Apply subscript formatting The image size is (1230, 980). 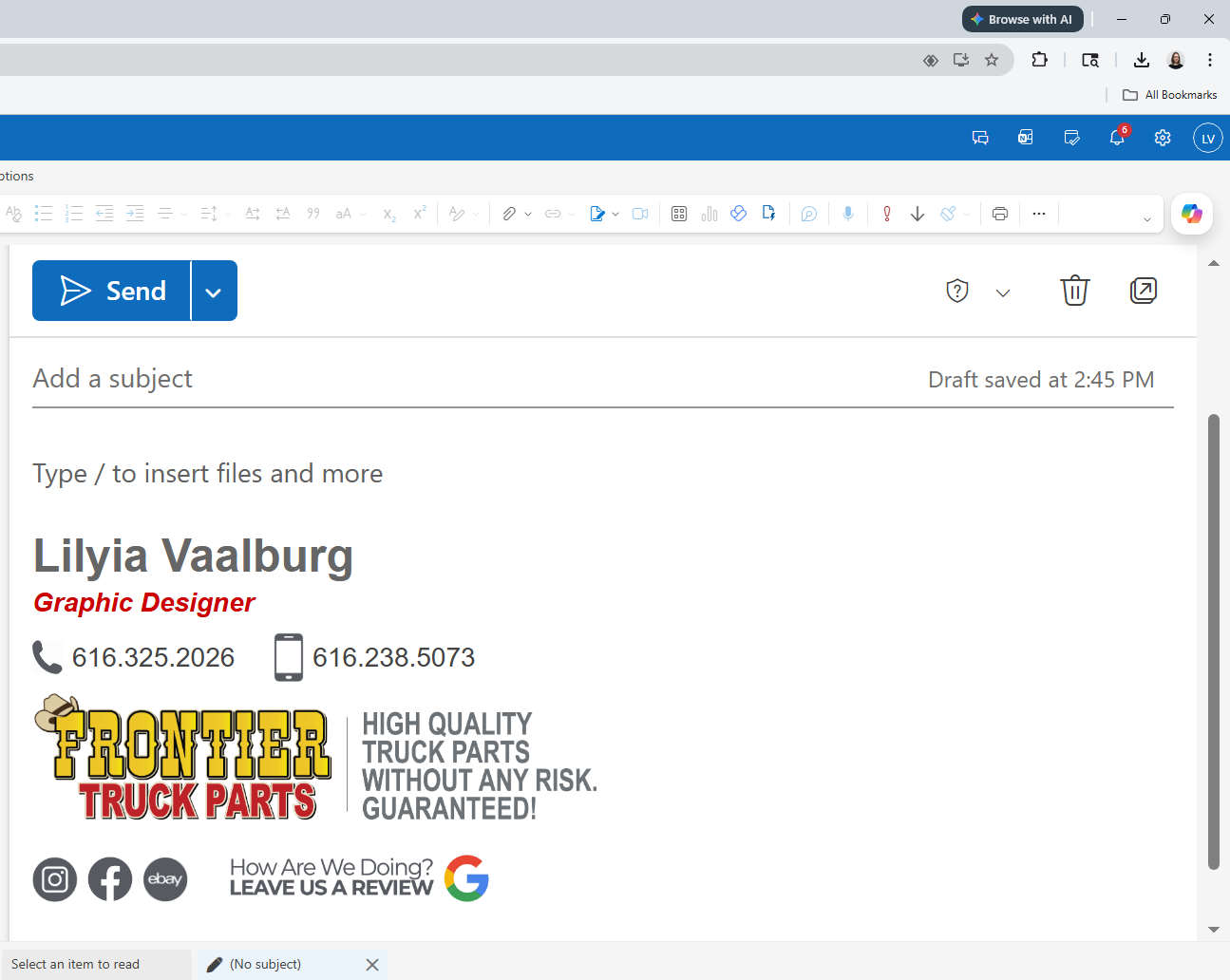389,215
